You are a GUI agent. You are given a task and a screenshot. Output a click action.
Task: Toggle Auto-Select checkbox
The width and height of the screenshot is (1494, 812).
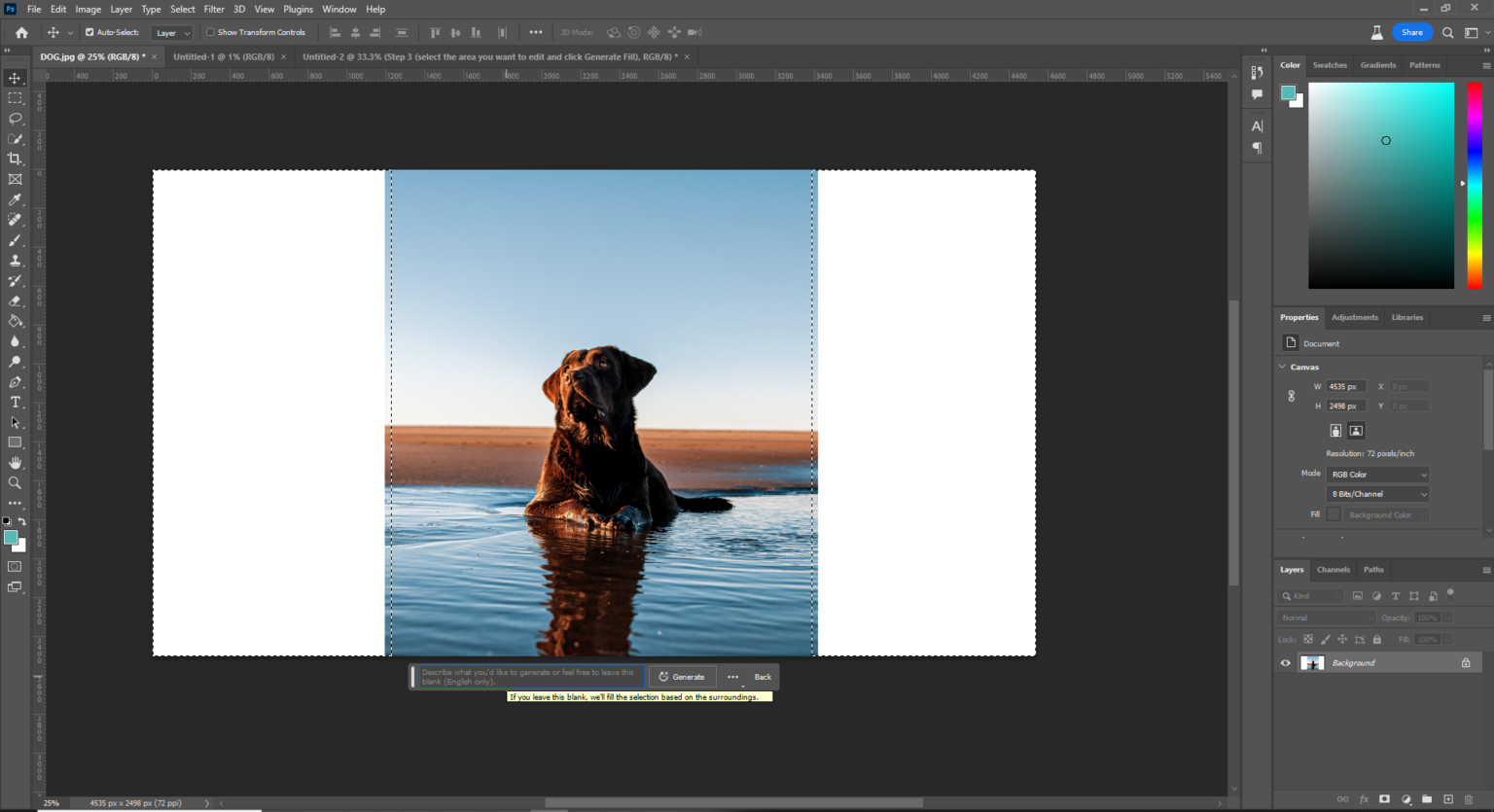[x=89, y=32]
